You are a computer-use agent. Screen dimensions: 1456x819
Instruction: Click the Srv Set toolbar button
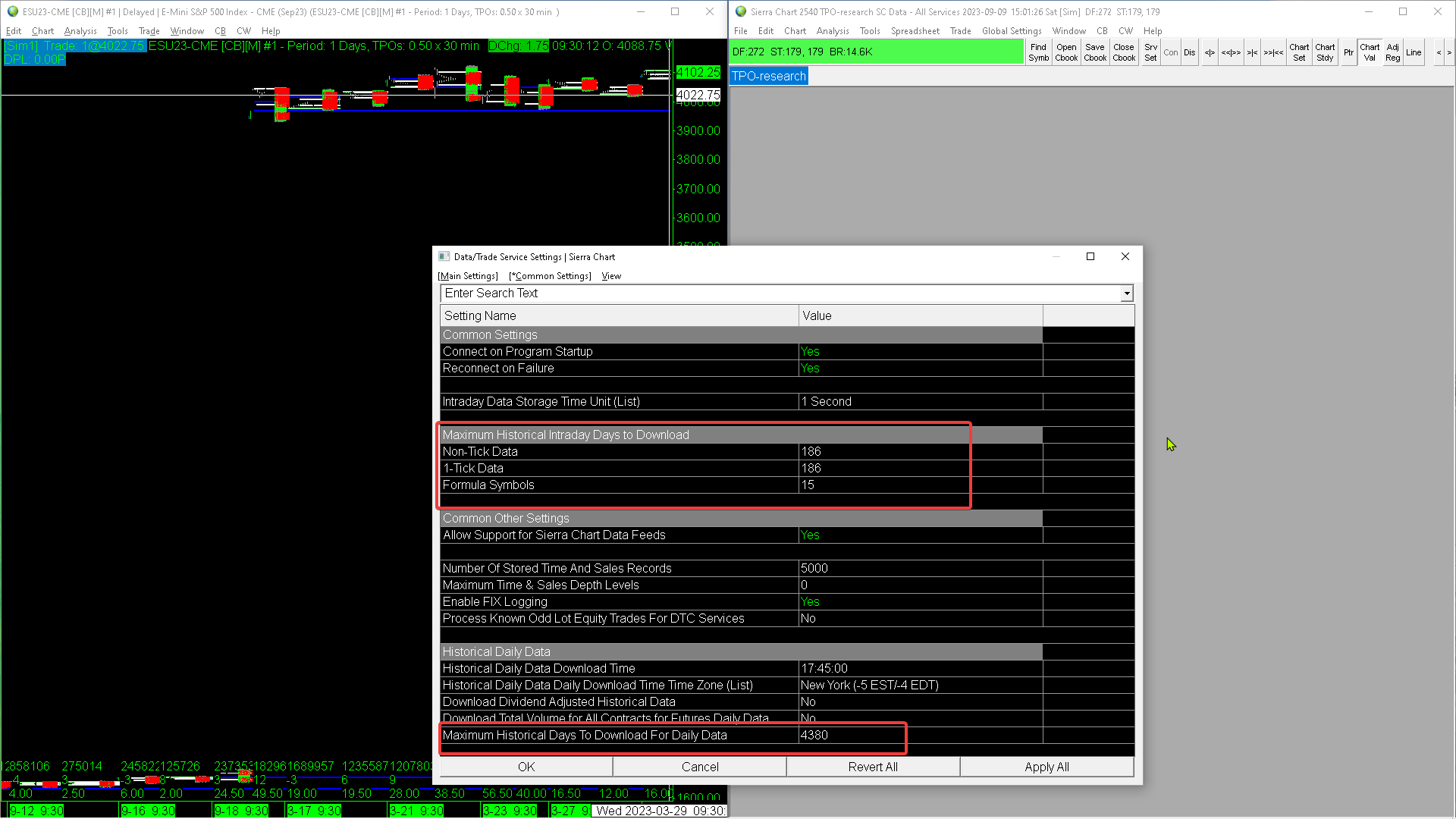1150,52
